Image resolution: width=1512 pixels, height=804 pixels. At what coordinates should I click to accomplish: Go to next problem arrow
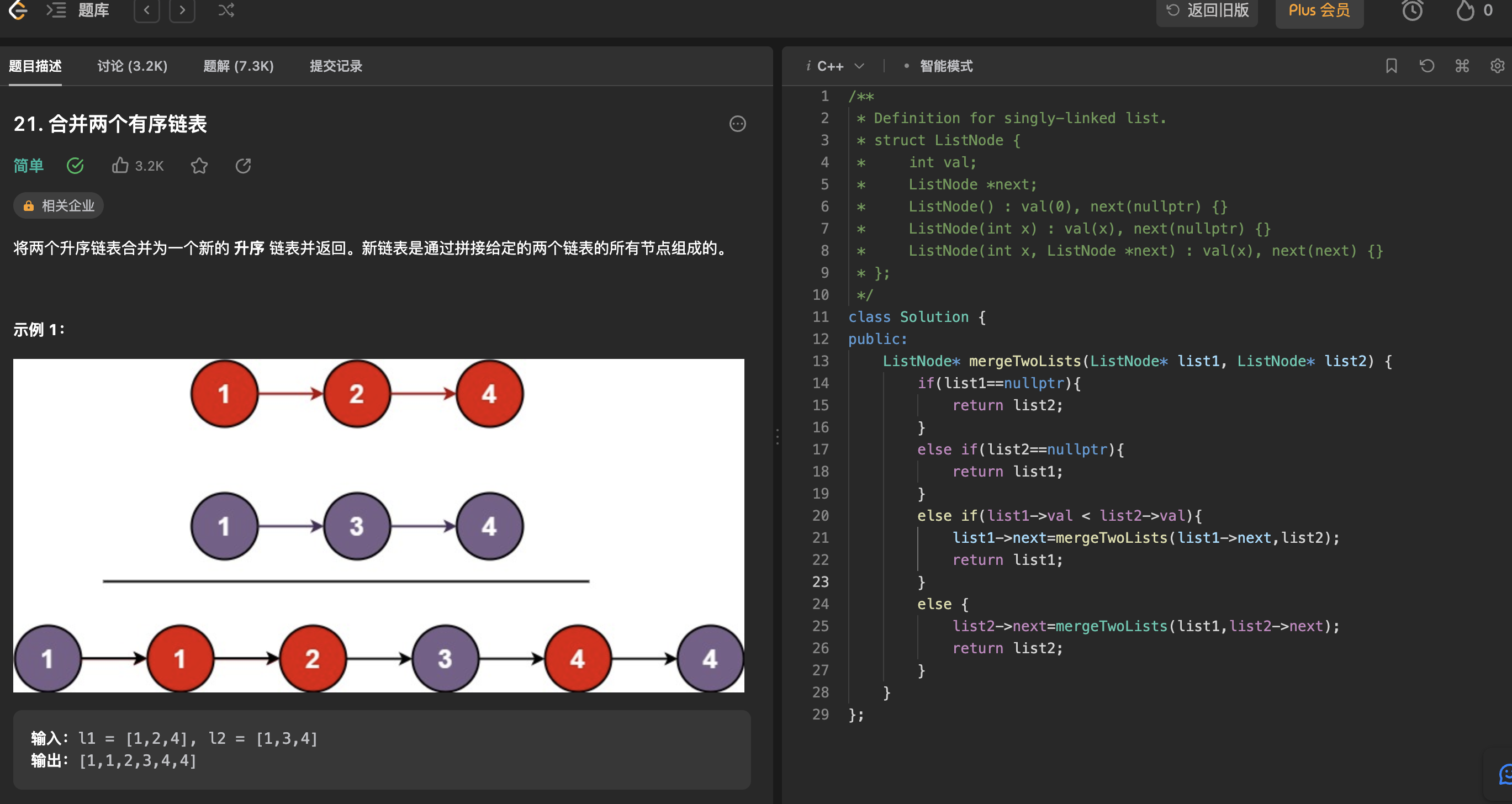[182, 10]
